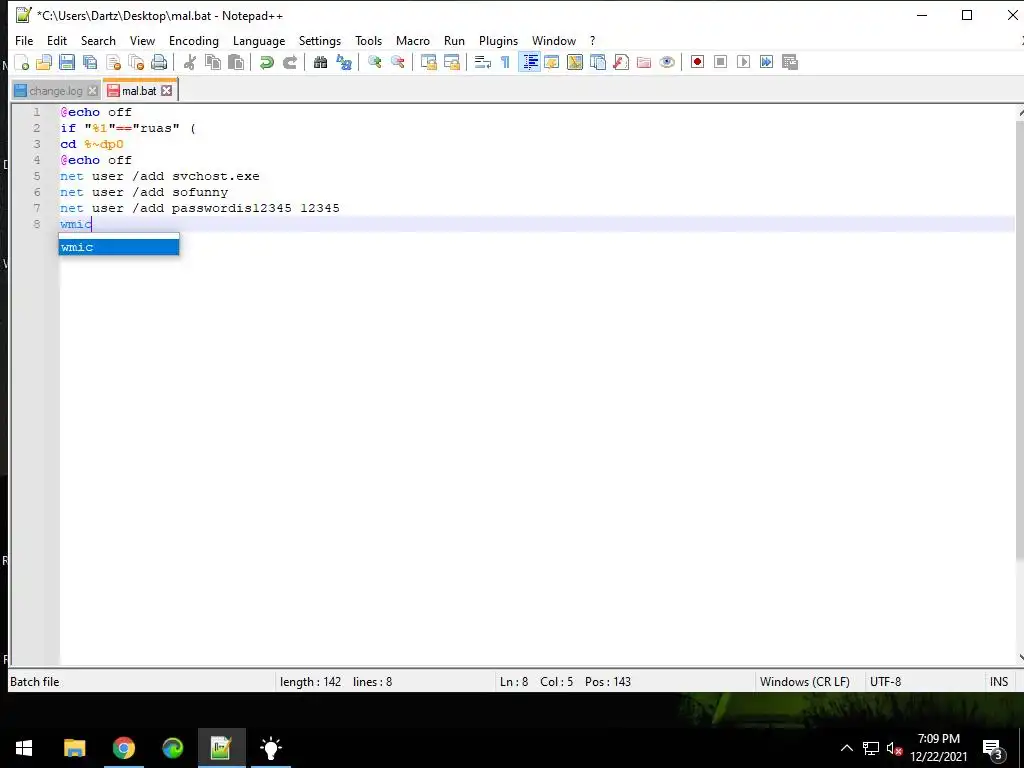The image size is (1024, 768).
Task: Redo the edit via toolbar
Action: pos(289,62)
